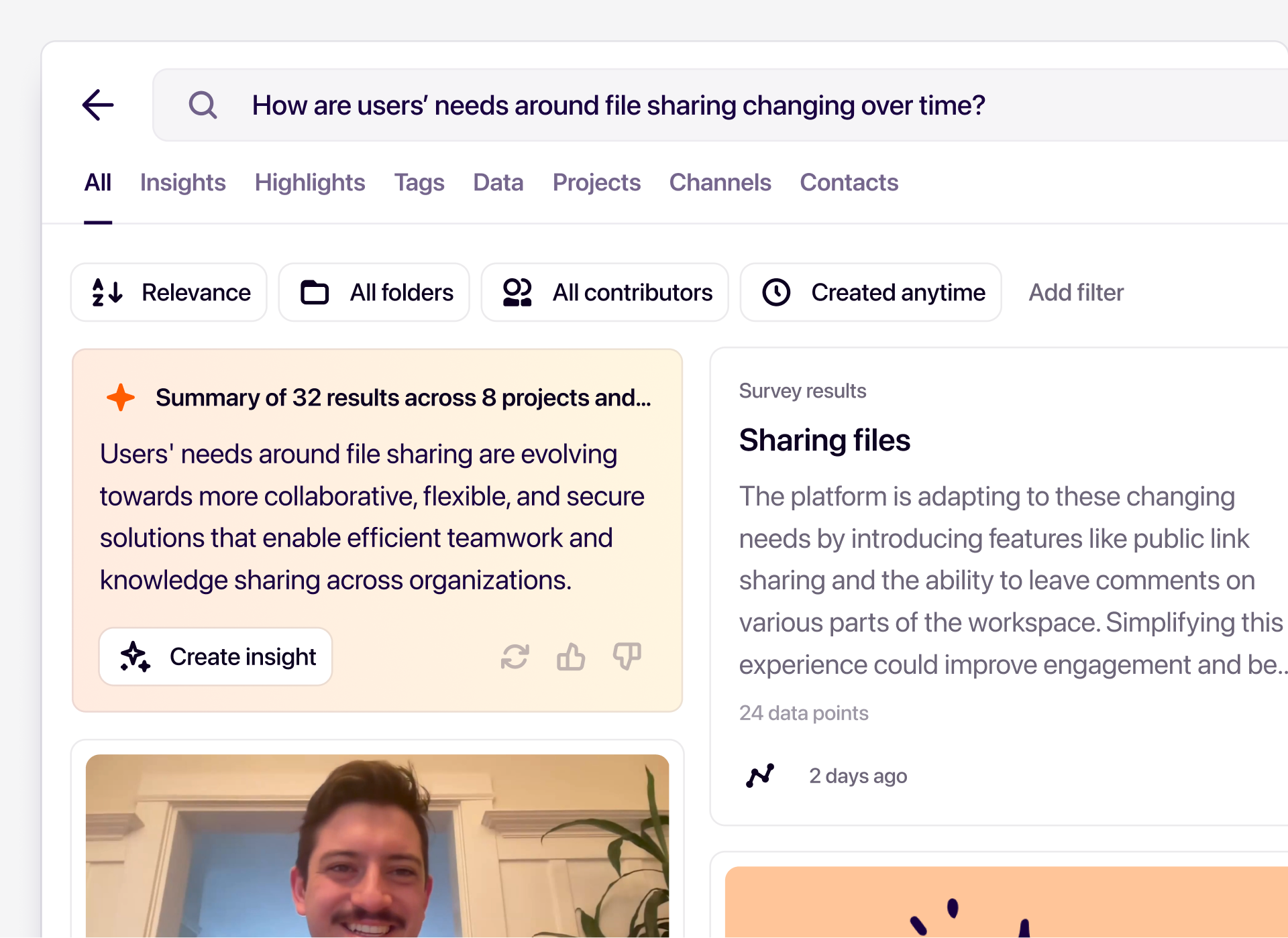The width and height of the screenshot is (1288, 938).
Task: Open the All contributors filter dropdown
Action: [604, 292]
